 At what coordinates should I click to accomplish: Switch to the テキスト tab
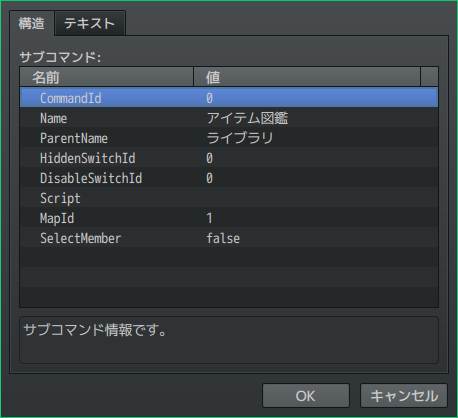pyautogui.click(x=90, y=23)
